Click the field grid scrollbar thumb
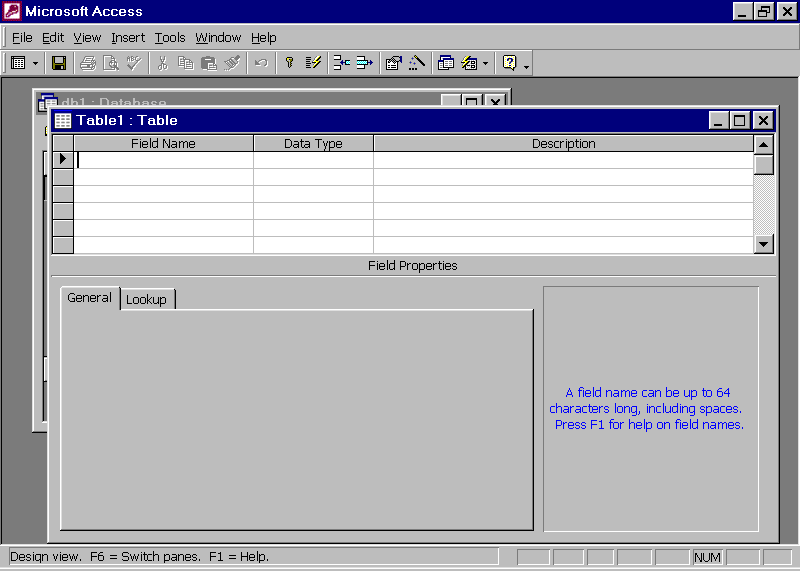 [x=763, y=165]
